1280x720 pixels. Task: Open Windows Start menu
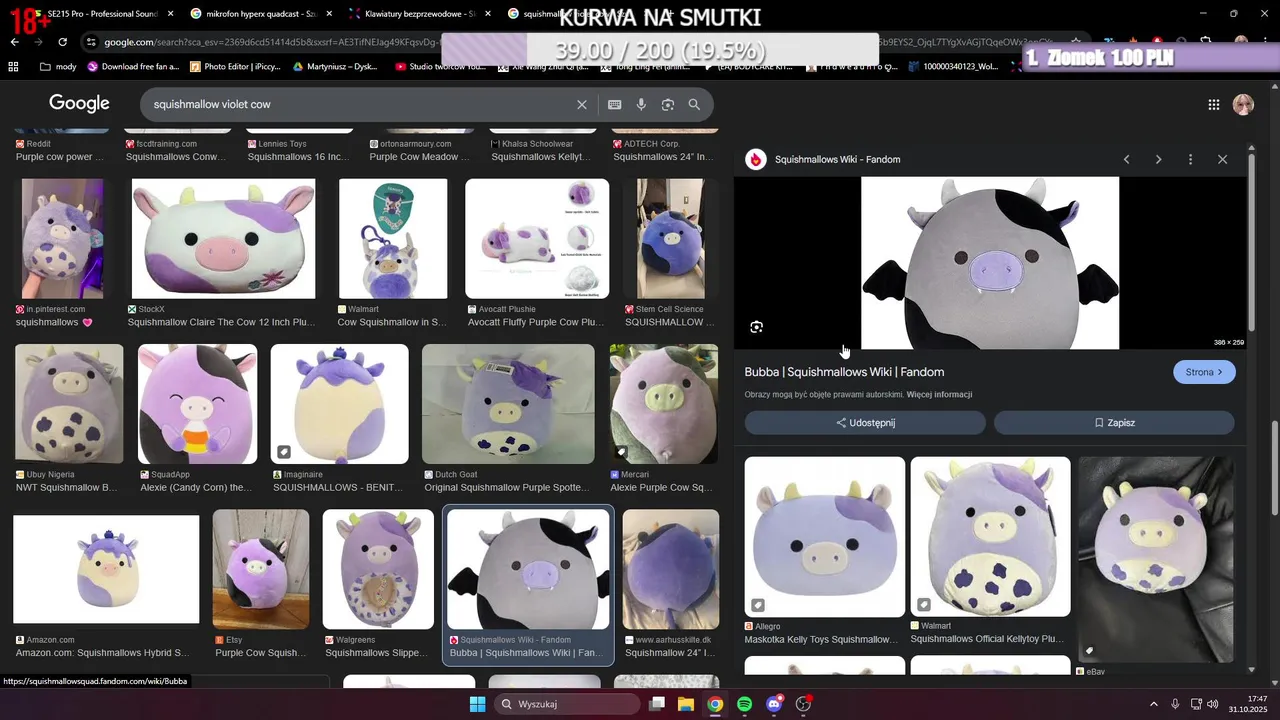click(477, 704)
